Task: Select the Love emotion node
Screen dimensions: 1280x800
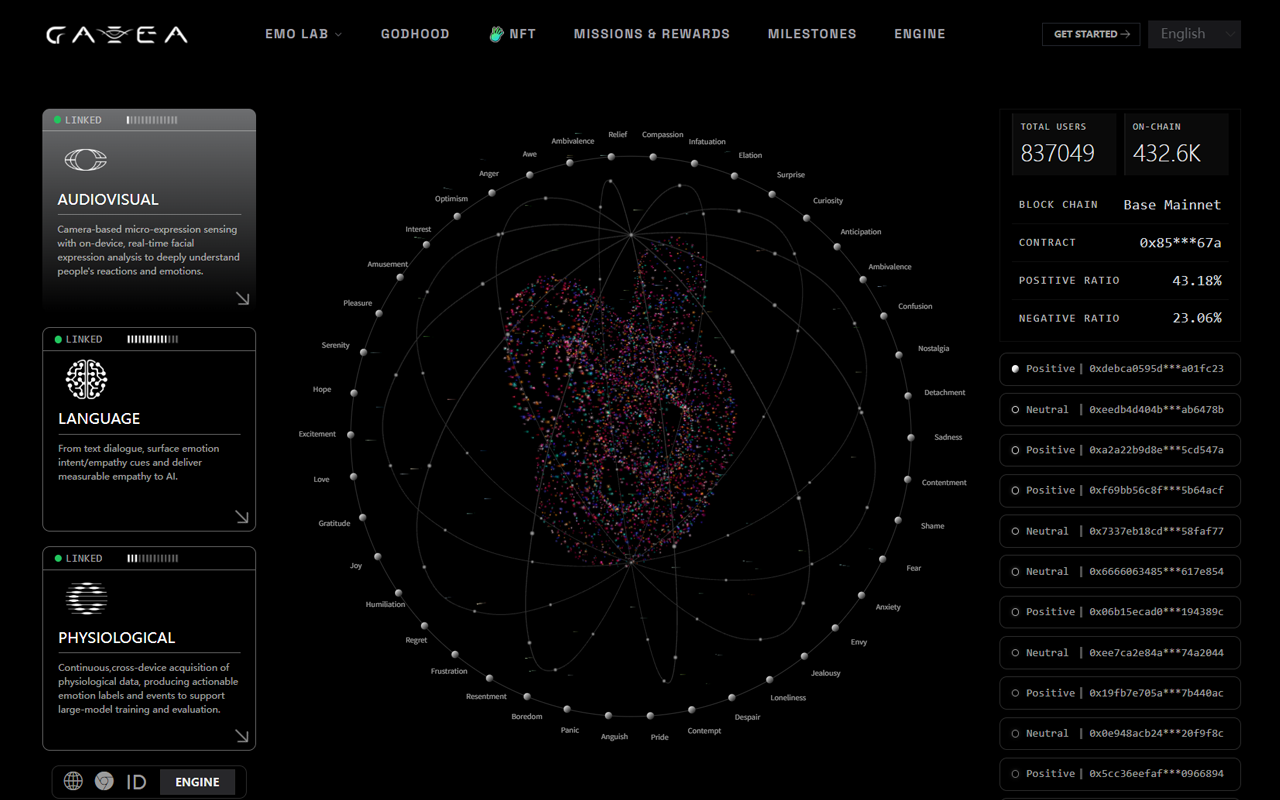Action: click(354, 476)
